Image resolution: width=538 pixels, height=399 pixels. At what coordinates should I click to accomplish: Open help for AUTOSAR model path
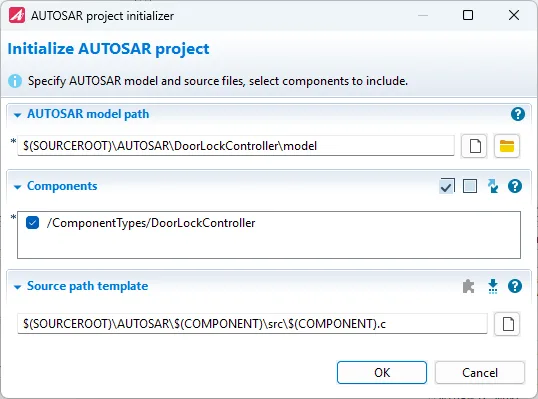point(517,114)
